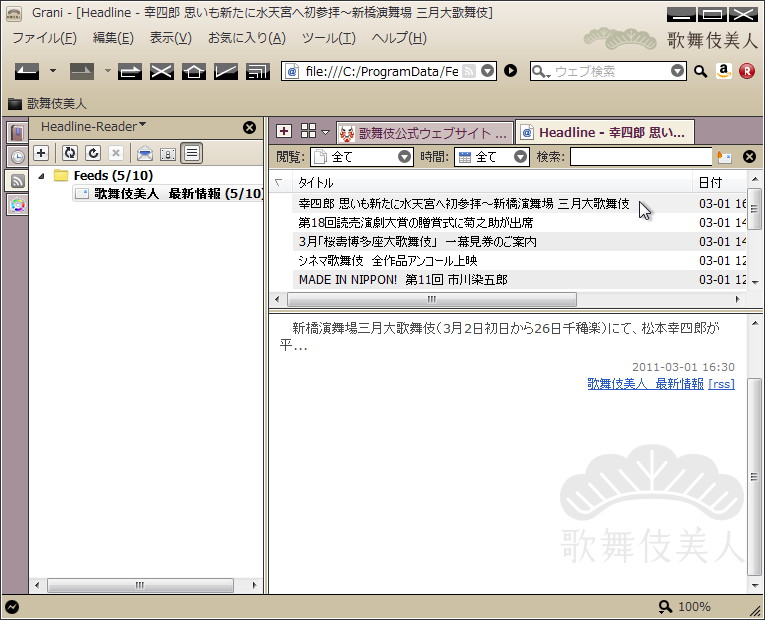Expand the address bar URL dropdown
765x620 pixels.
(x=487, y=71)
